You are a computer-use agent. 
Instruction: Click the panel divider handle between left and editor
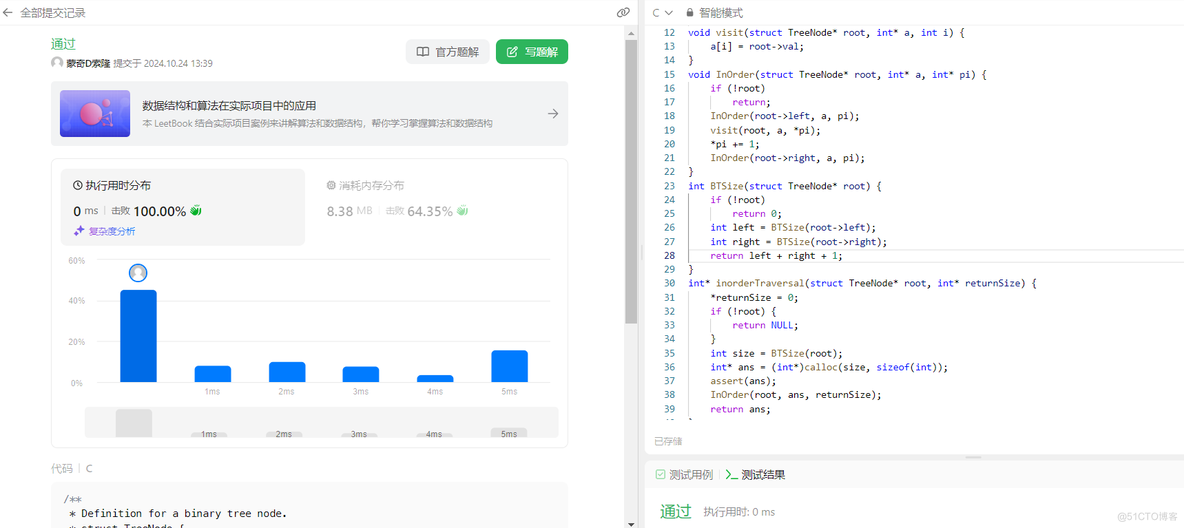click(641, 252)
